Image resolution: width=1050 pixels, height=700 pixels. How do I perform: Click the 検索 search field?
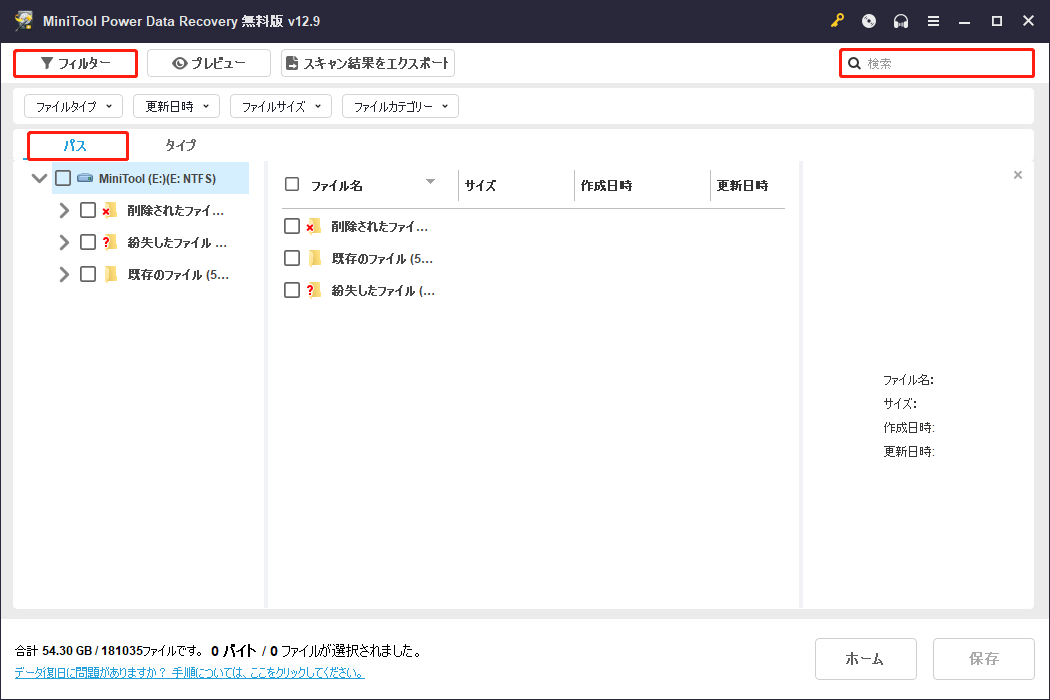click(937, 64)
